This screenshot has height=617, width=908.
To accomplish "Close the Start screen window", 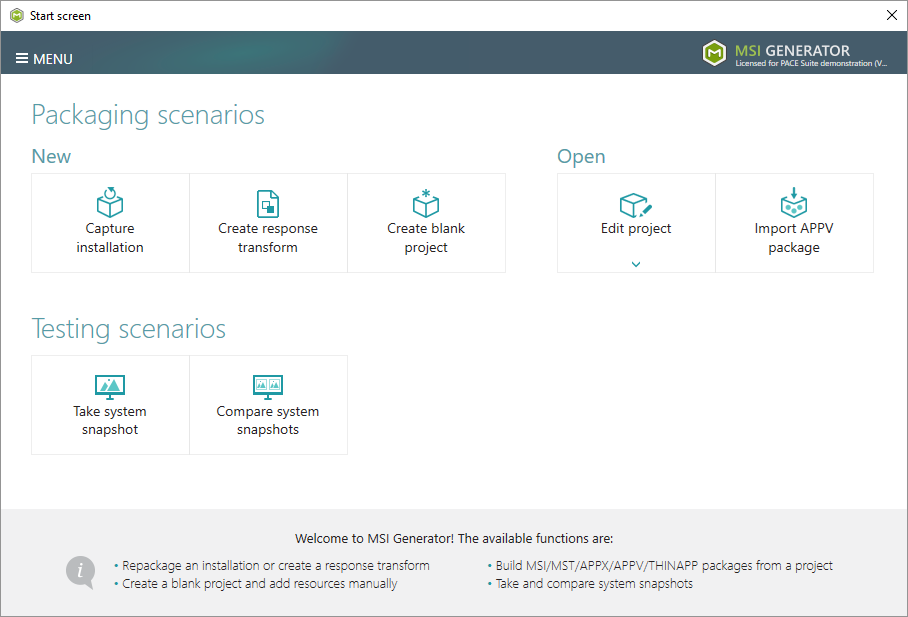I will click(892, 15).
